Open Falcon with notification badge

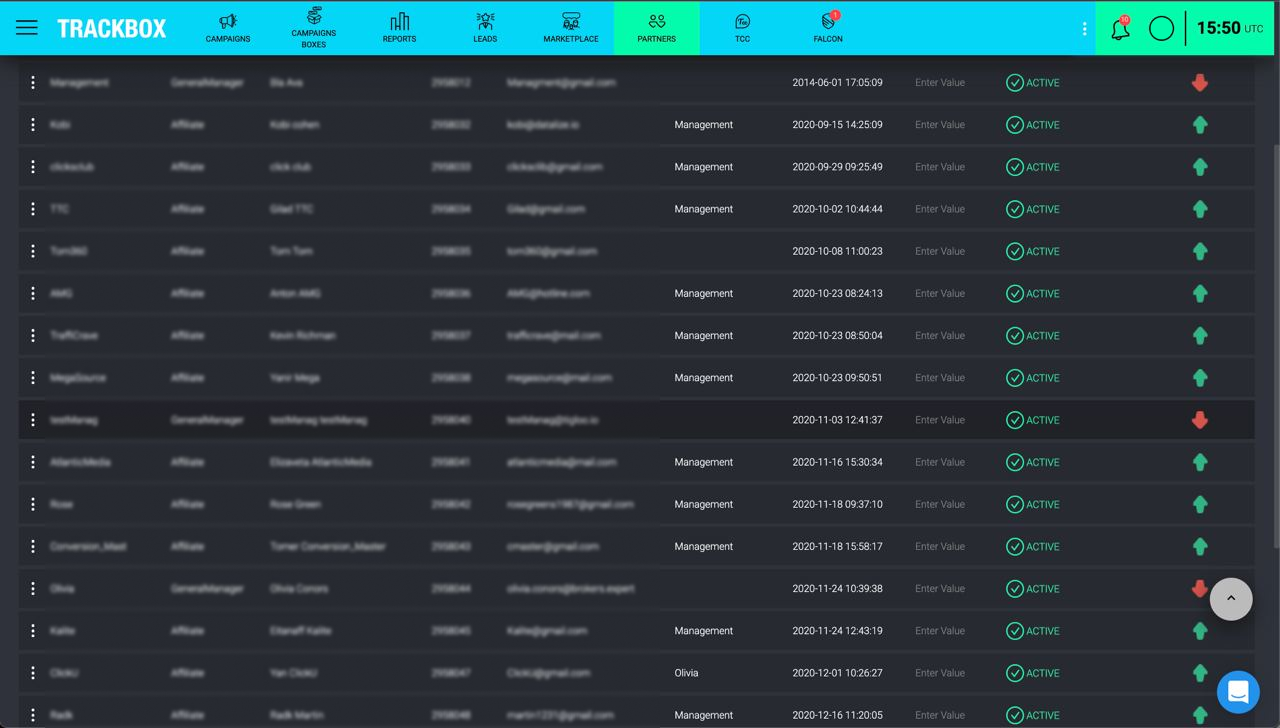click(x=828, y=28)
